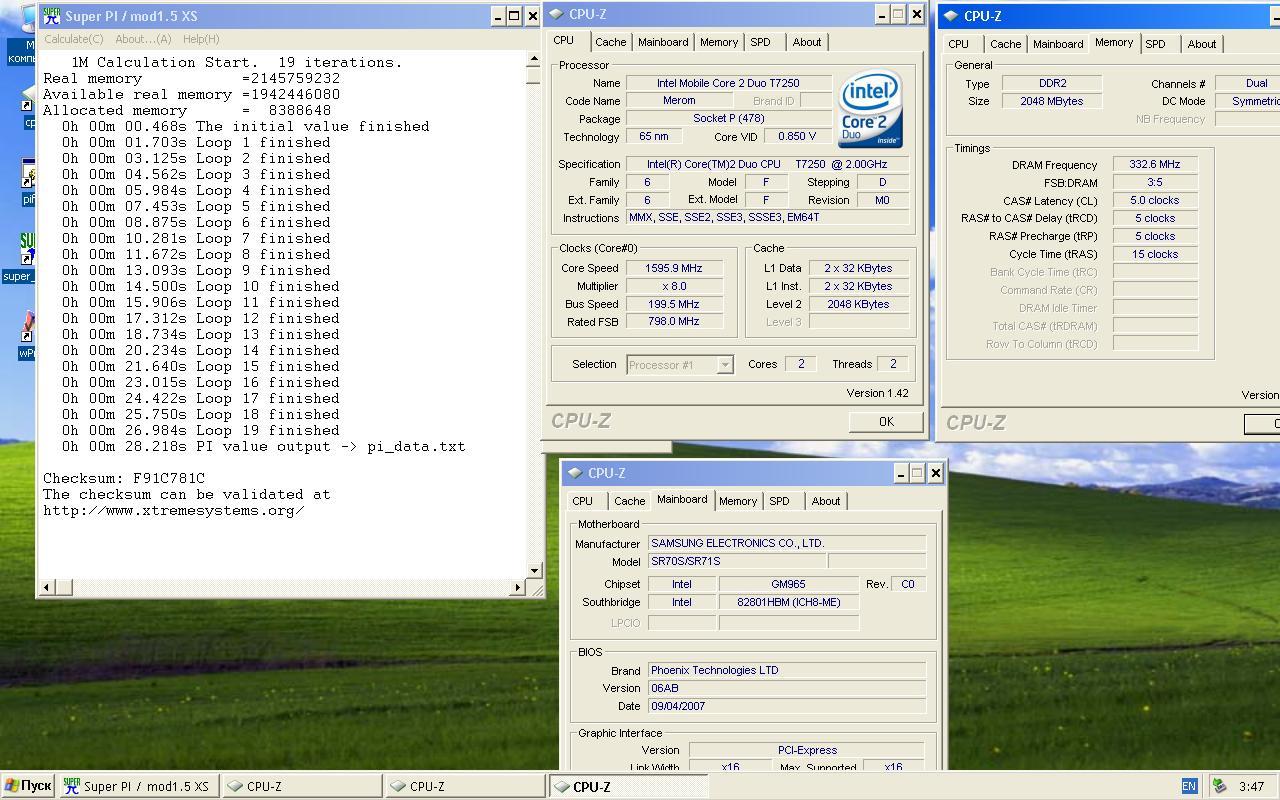Click the Intel Core 2 Duo logo
This screenshot has width=1280, height=800.
point(871,109)
